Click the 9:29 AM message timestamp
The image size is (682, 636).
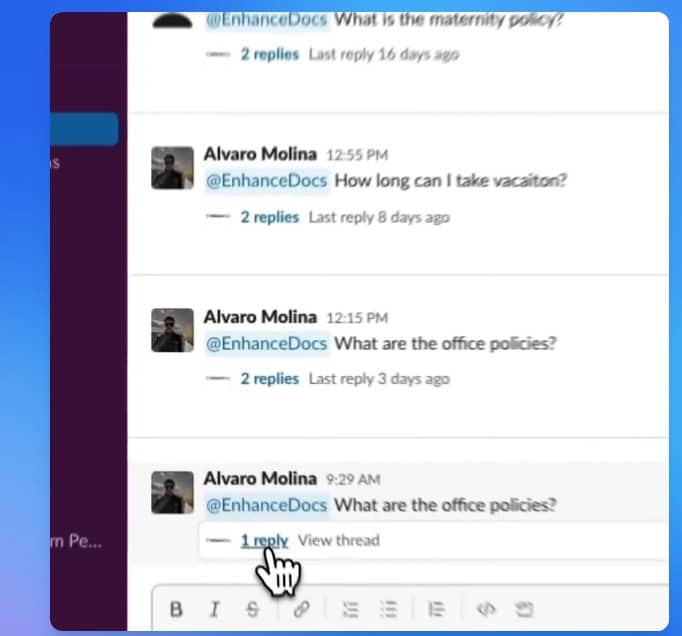pos(353,479)
